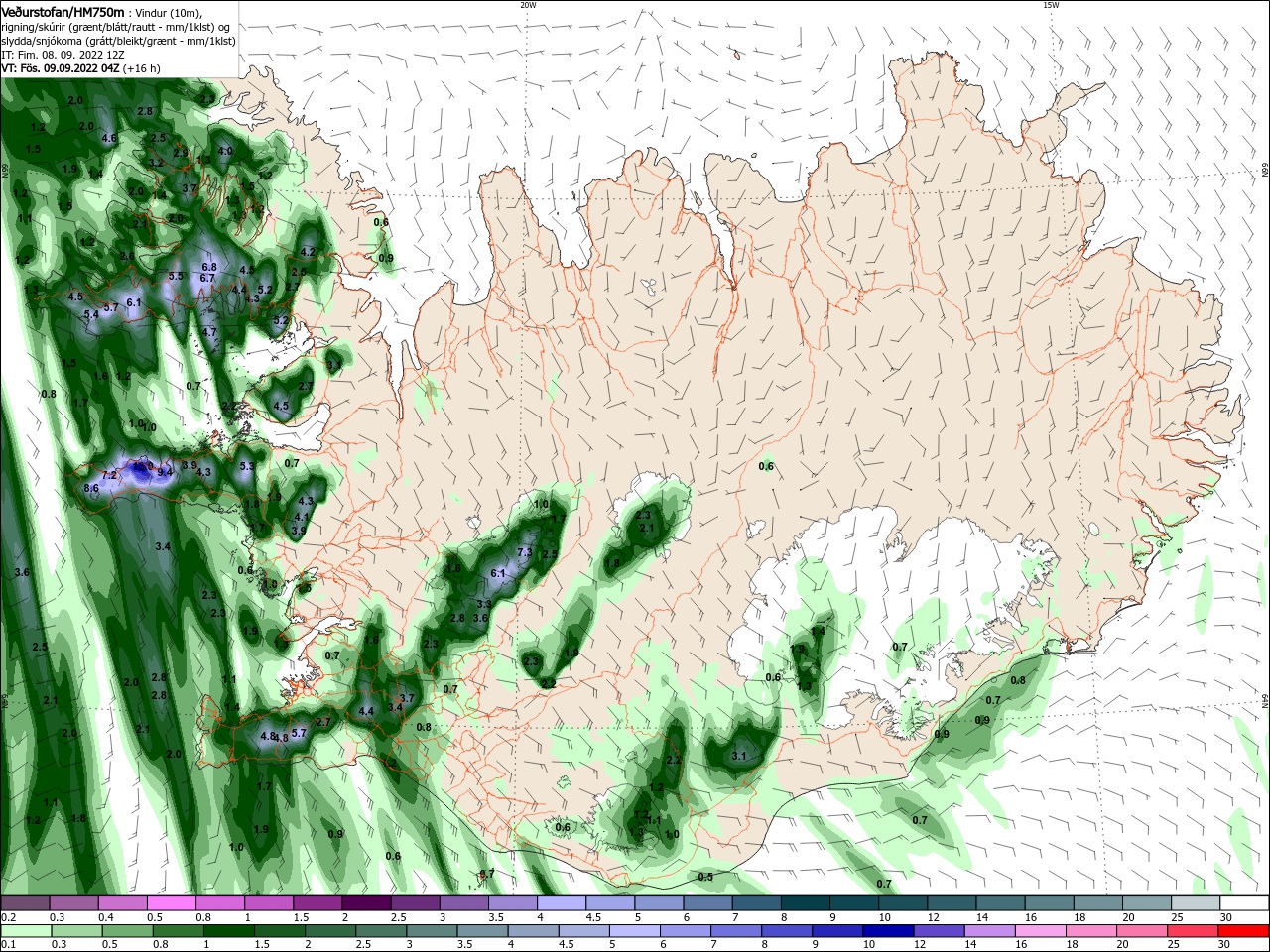Screen dimensions: 1270x952
Task: Click the 'VT: Fös. 09.09.2022 04Z' valid time
Action: (61, 68)
